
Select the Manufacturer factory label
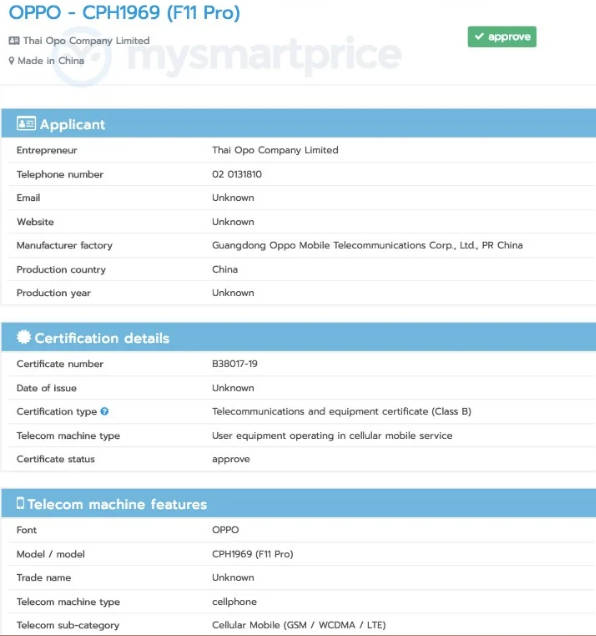click(64, 245)
